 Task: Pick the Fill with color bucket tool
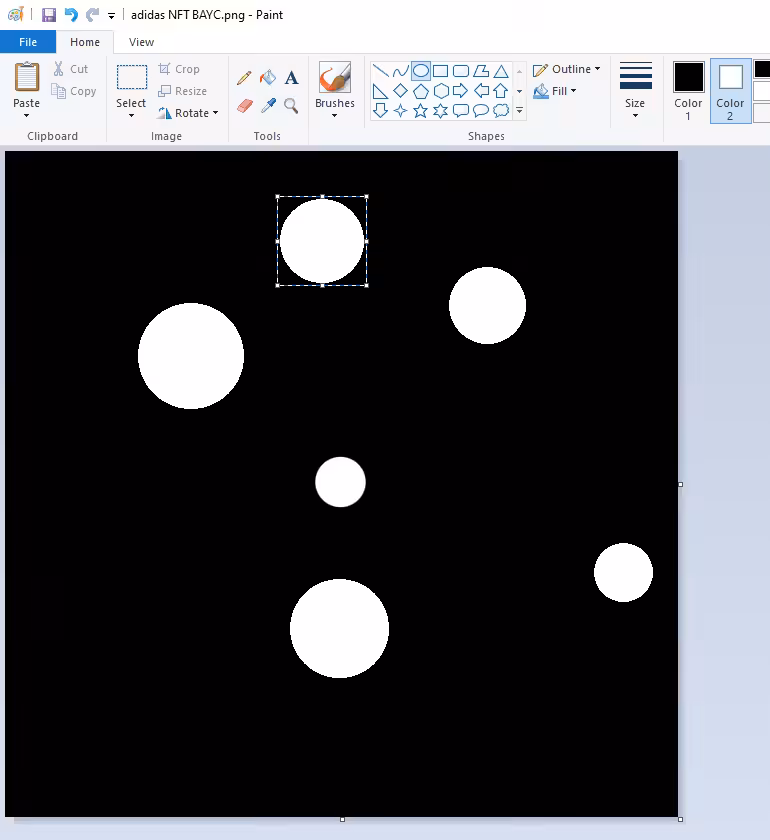coord(268,78)
